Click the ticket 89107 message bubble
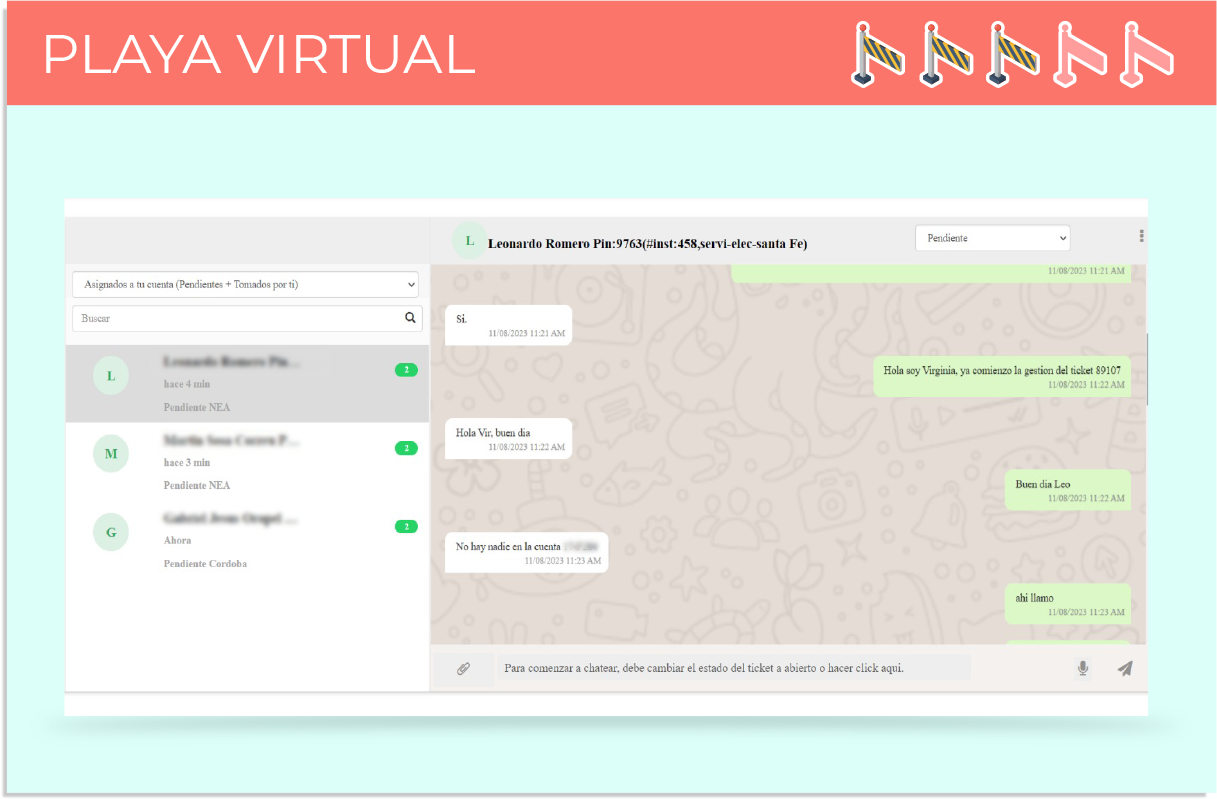Image resolution: width=1217 pixels, height=799 pixels. (1002, 376)
